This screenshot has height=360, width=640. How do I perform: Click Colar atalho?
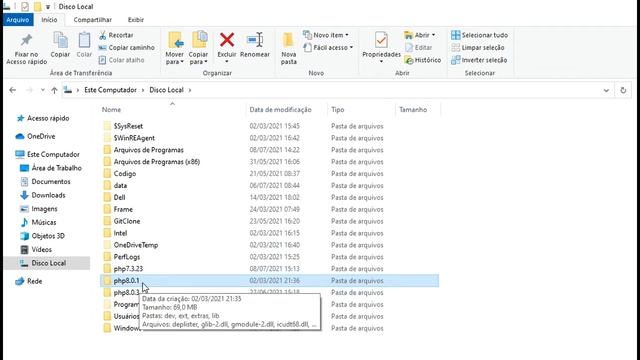122,60
